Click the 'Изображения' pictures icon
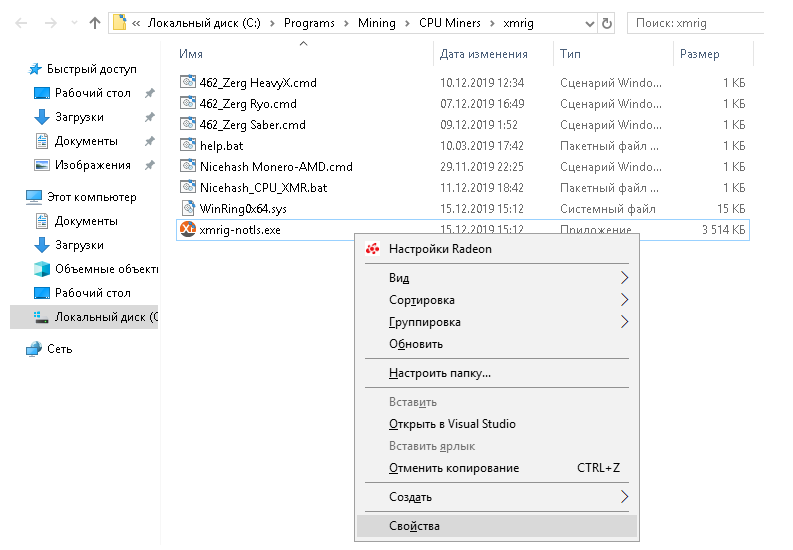The height and width of the screenshot is (550, 793). pos(41,165)
